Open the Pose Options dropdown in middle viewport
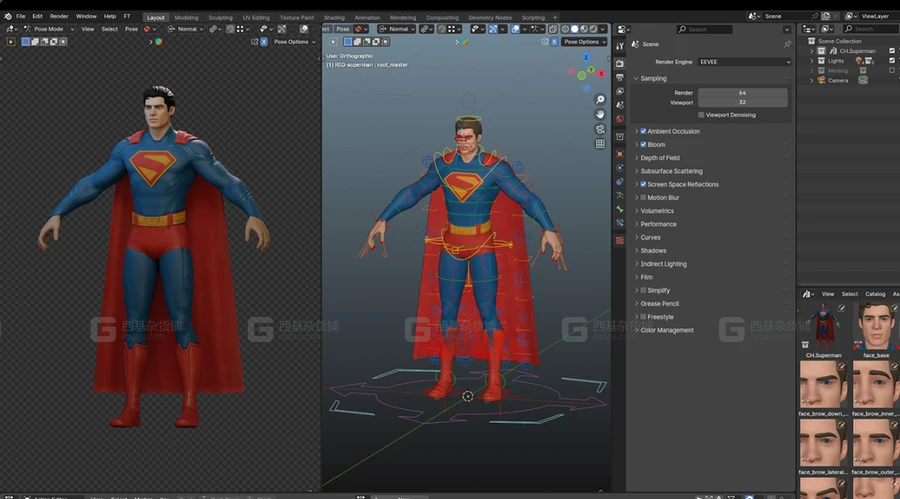 coord(584,42)
